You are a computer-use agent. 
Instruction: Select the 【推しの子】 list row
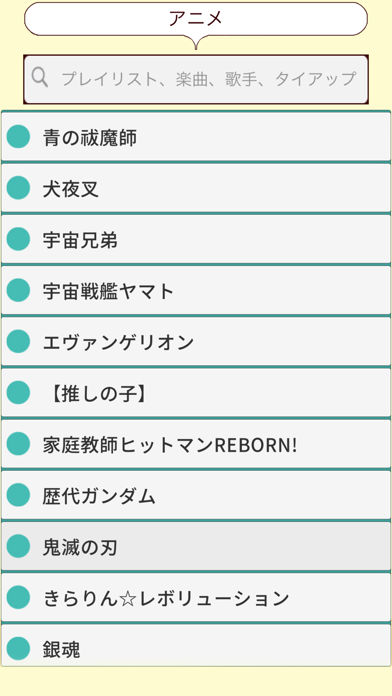(196, 393)
